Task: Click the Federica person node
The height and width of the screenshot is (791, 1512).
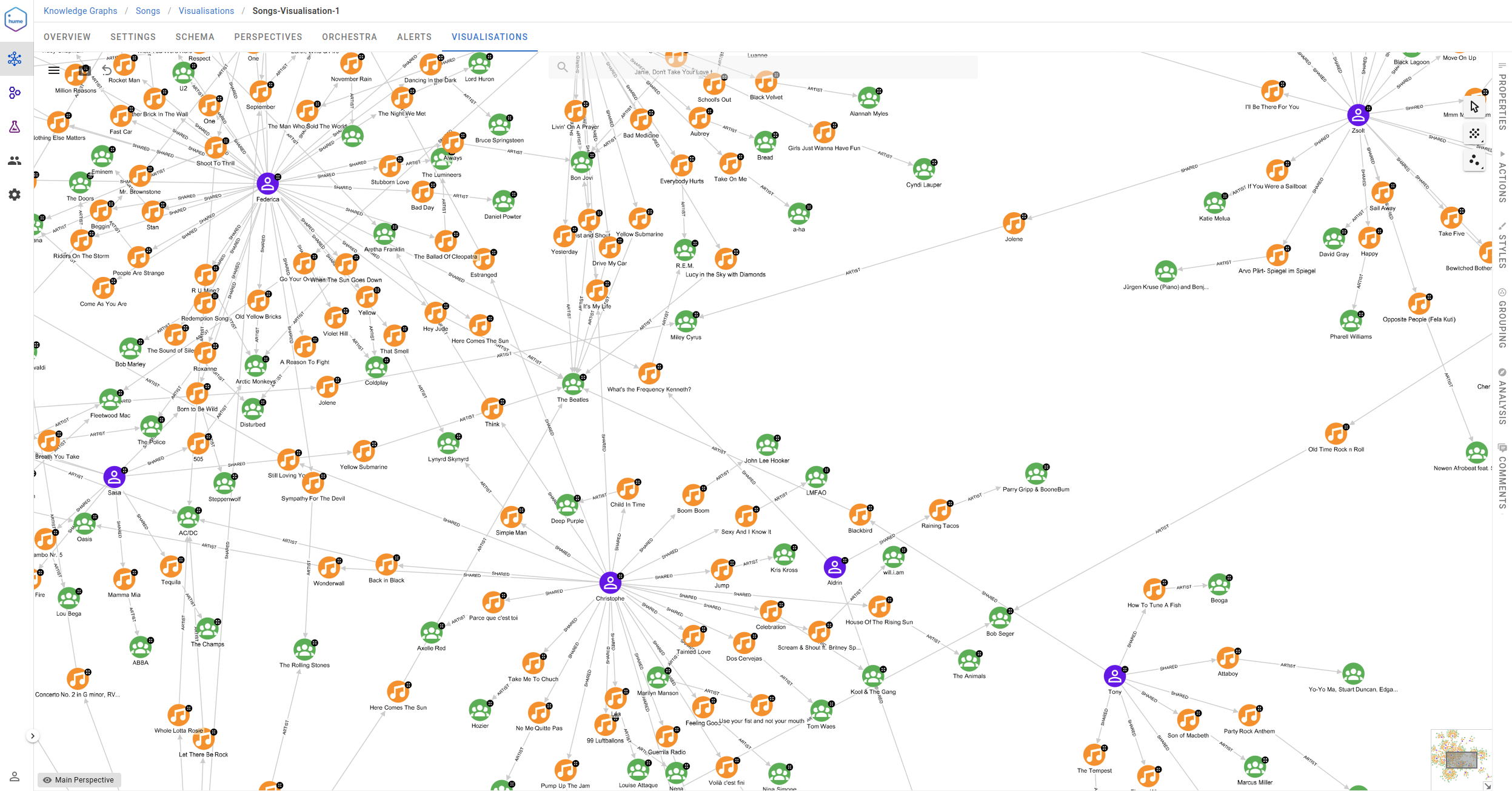Action: tap(267, 184)
